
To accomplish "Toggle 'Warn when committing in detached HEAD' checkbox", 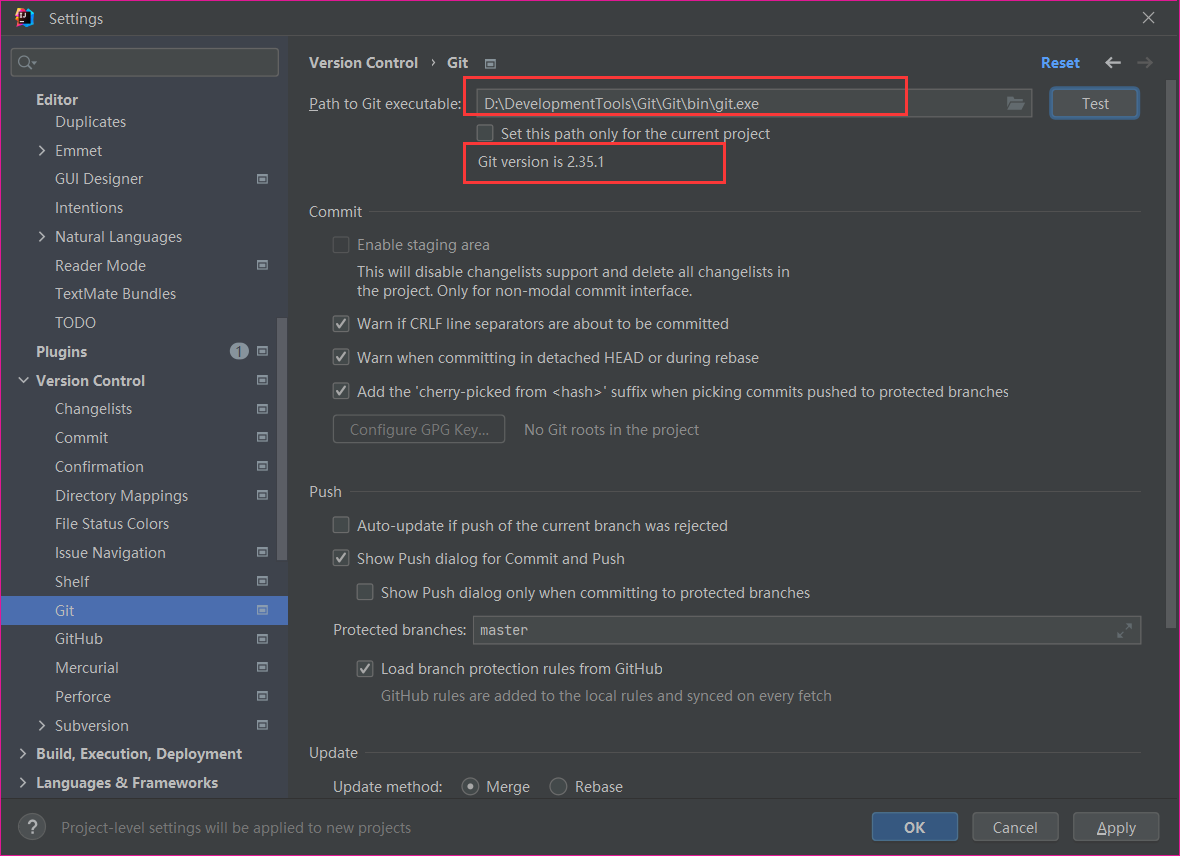I will point(341,357).
